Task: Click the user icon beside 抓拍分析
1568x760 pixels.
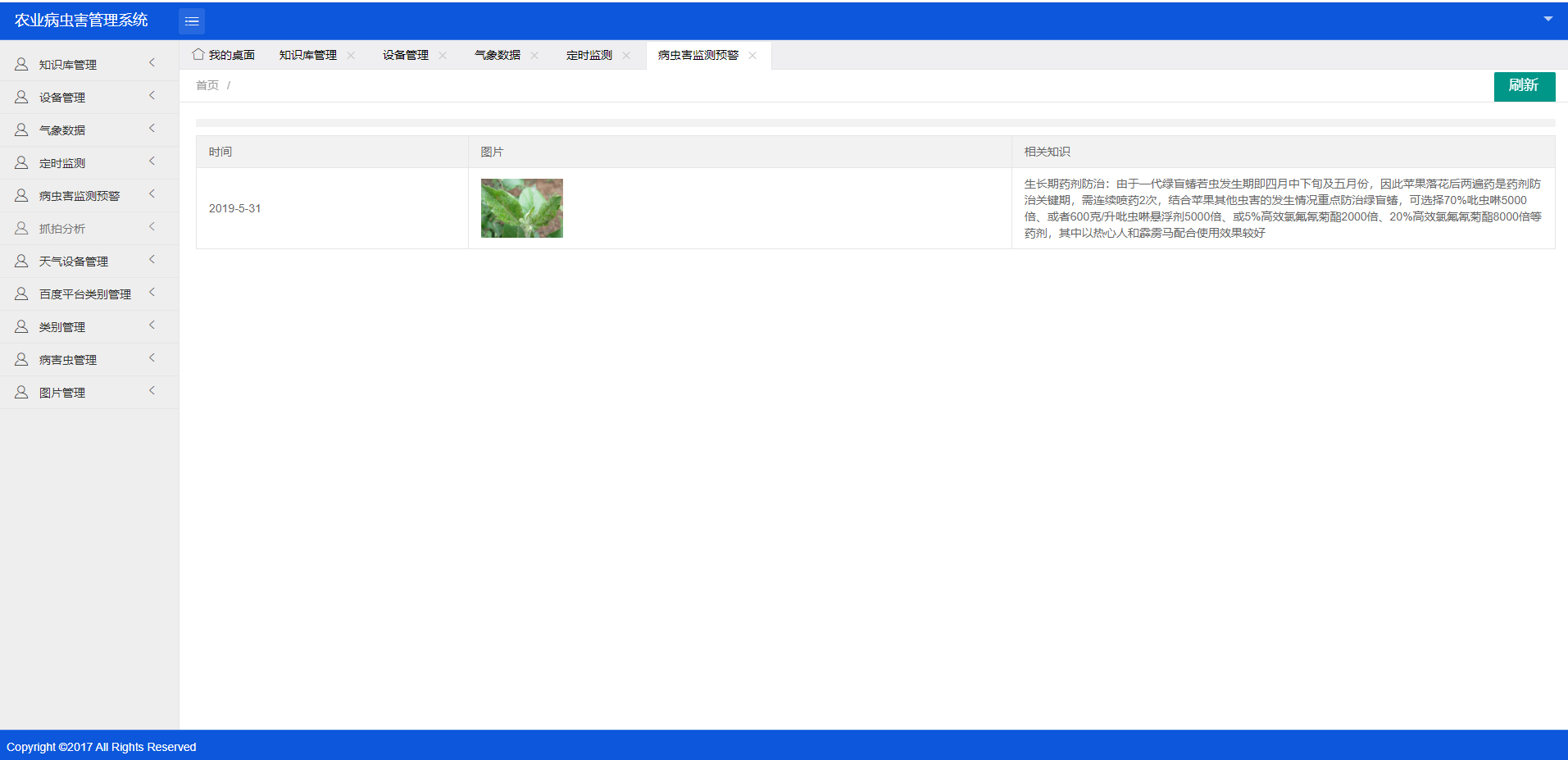Action: tap(21, 228)
